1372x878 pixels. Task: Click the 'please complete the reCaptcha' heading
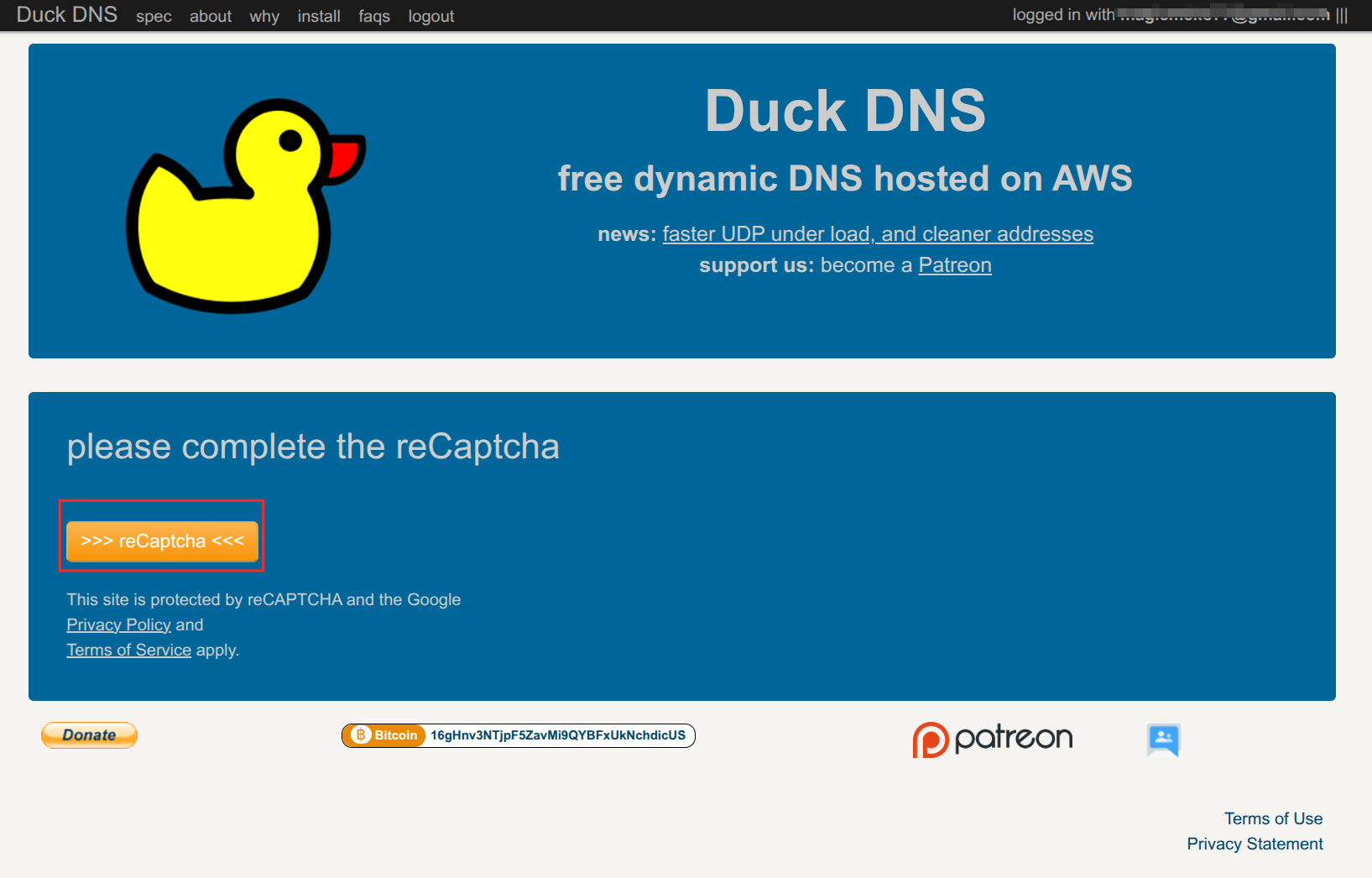pyautogui.click(x=313, y=447)
